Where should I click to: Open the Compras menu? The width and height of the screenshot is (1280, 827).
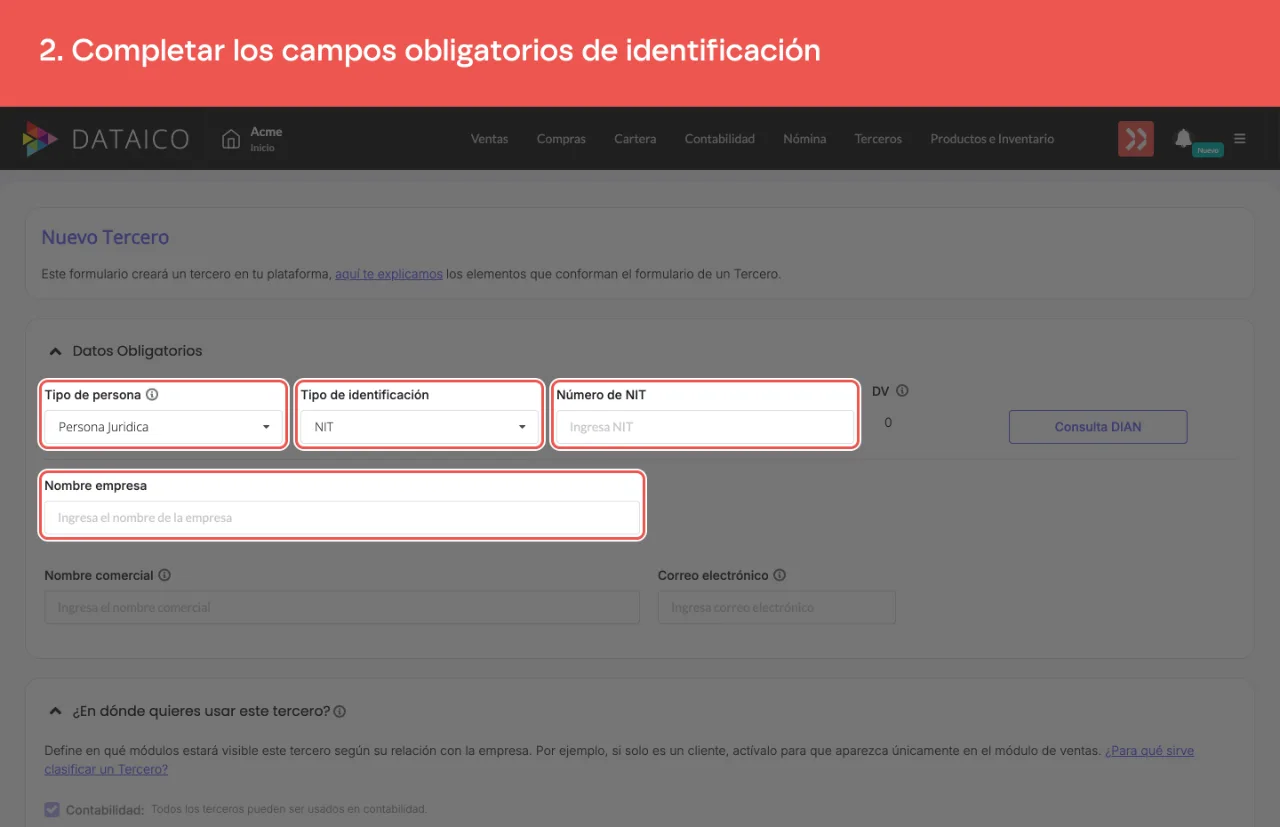(x=561, y=139)
